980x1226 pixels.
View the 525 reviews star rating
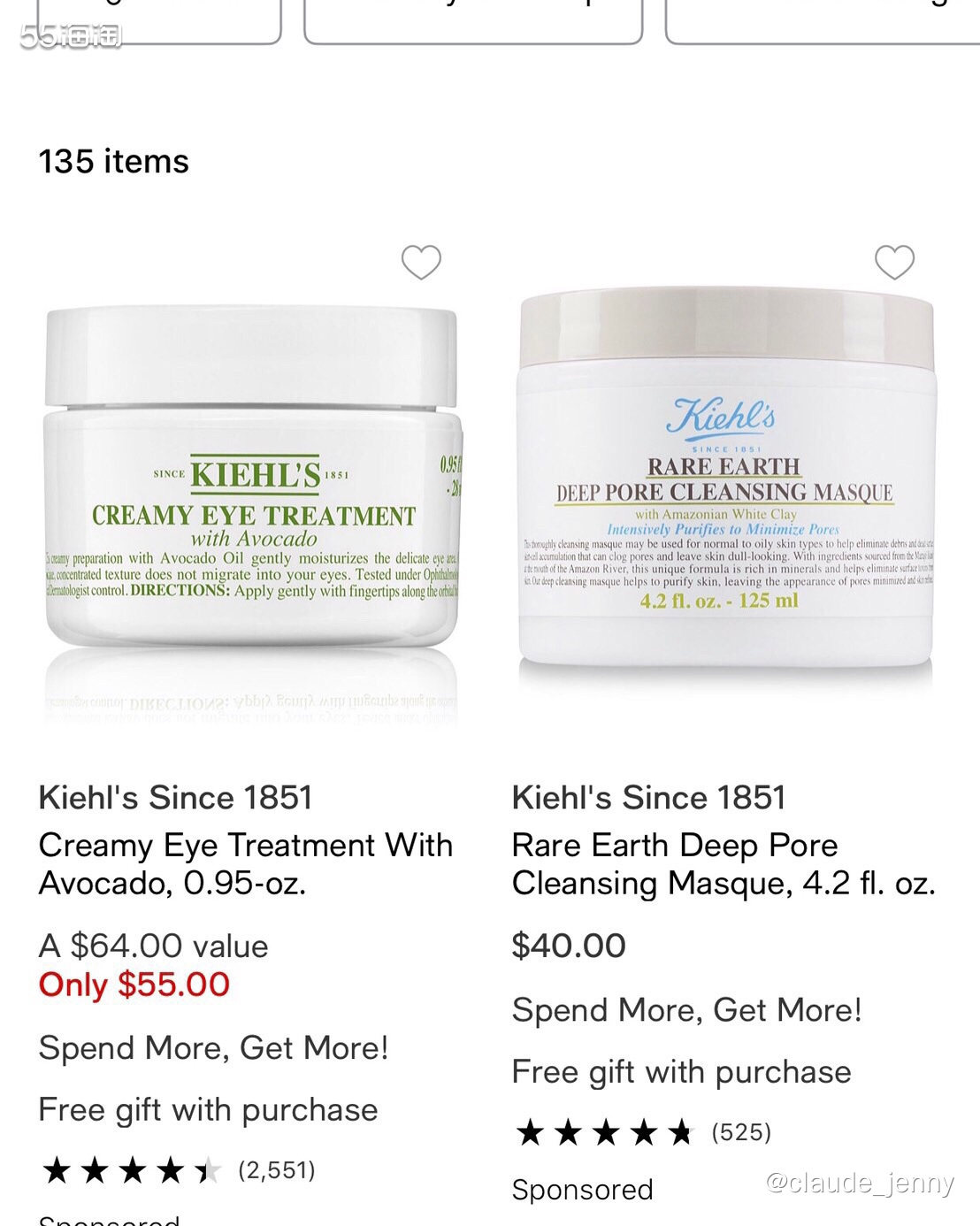click(x=642, y=1132)
